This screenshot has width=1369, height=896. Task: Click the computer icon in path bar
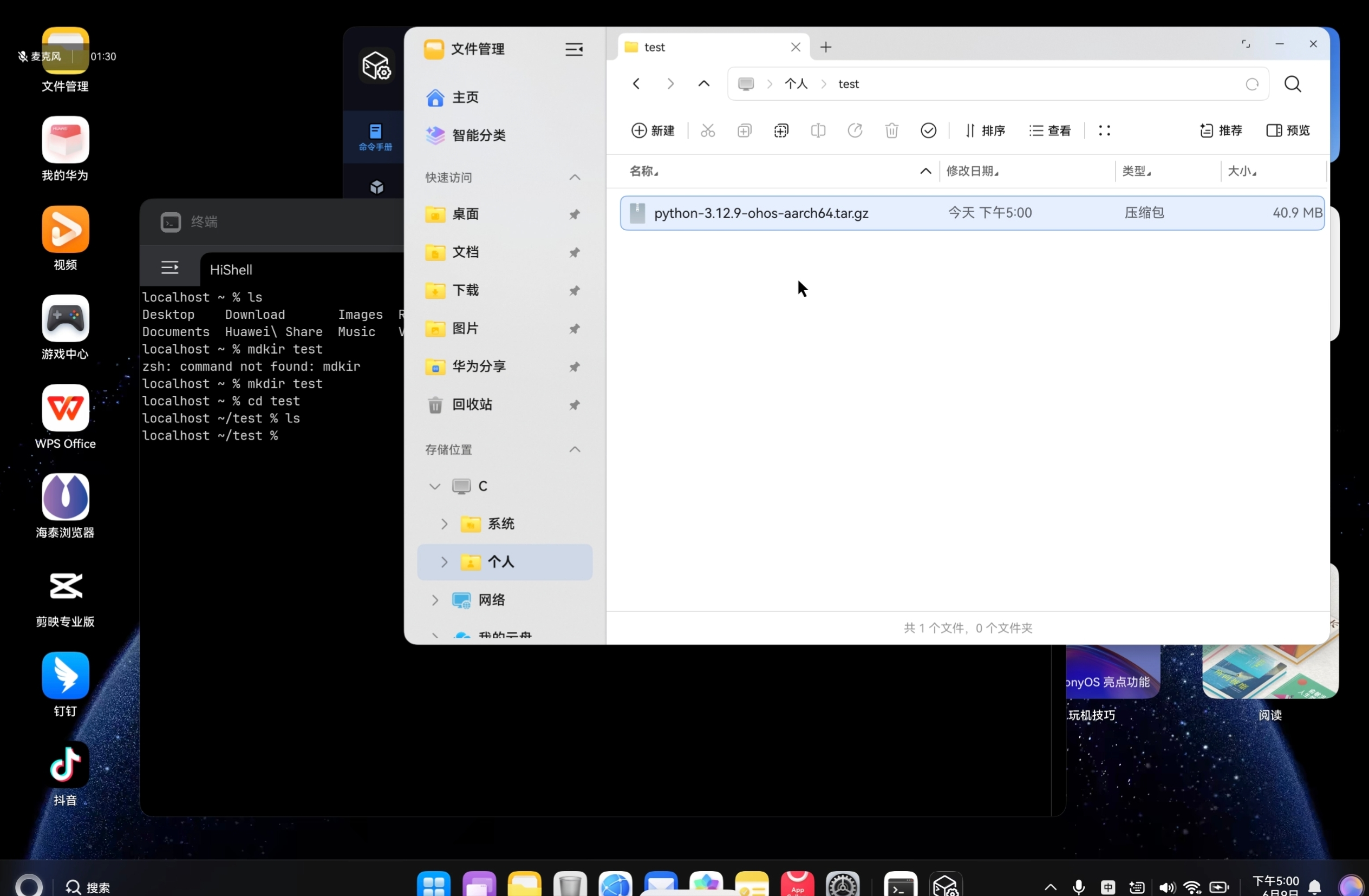(746, 84)
